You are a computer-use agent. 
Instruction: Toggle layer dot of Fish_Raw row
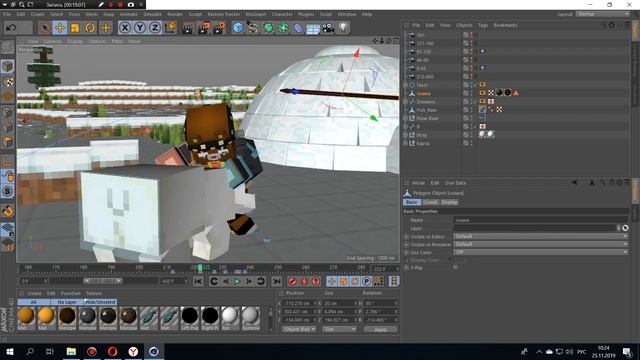pos(466,110)
